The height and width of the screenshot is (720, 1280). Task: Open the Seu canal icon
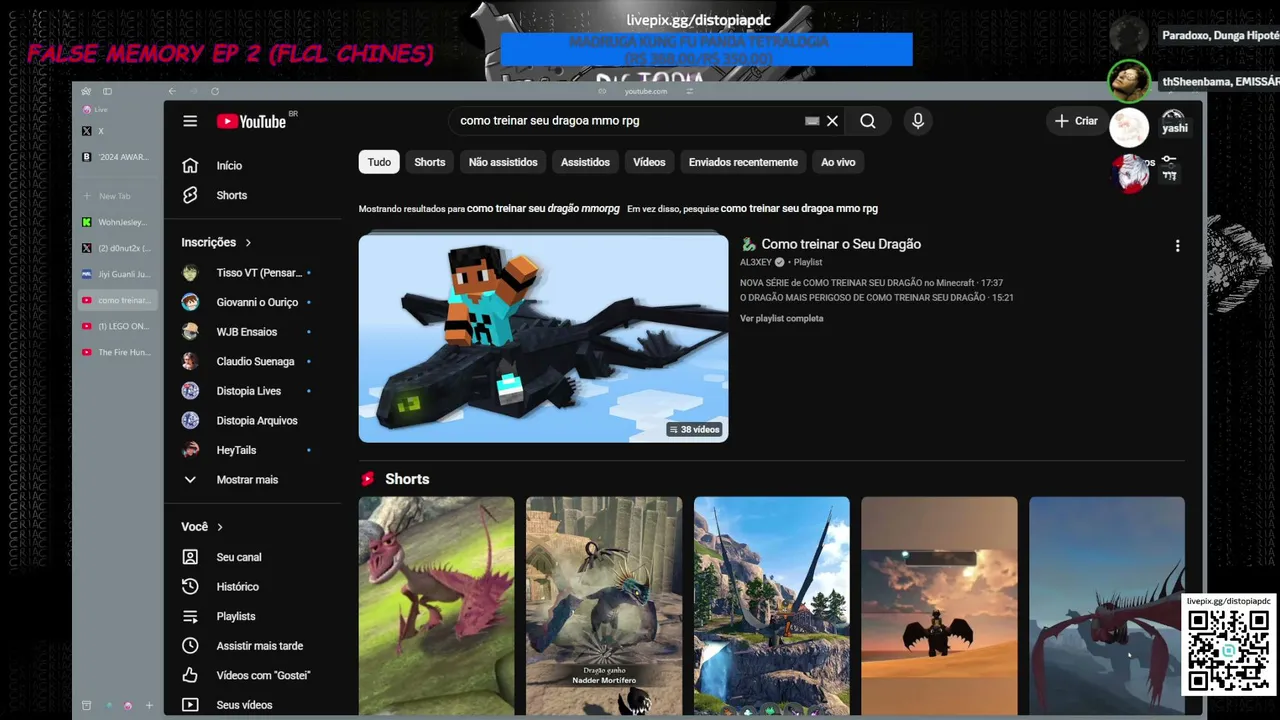coord(190,557)
